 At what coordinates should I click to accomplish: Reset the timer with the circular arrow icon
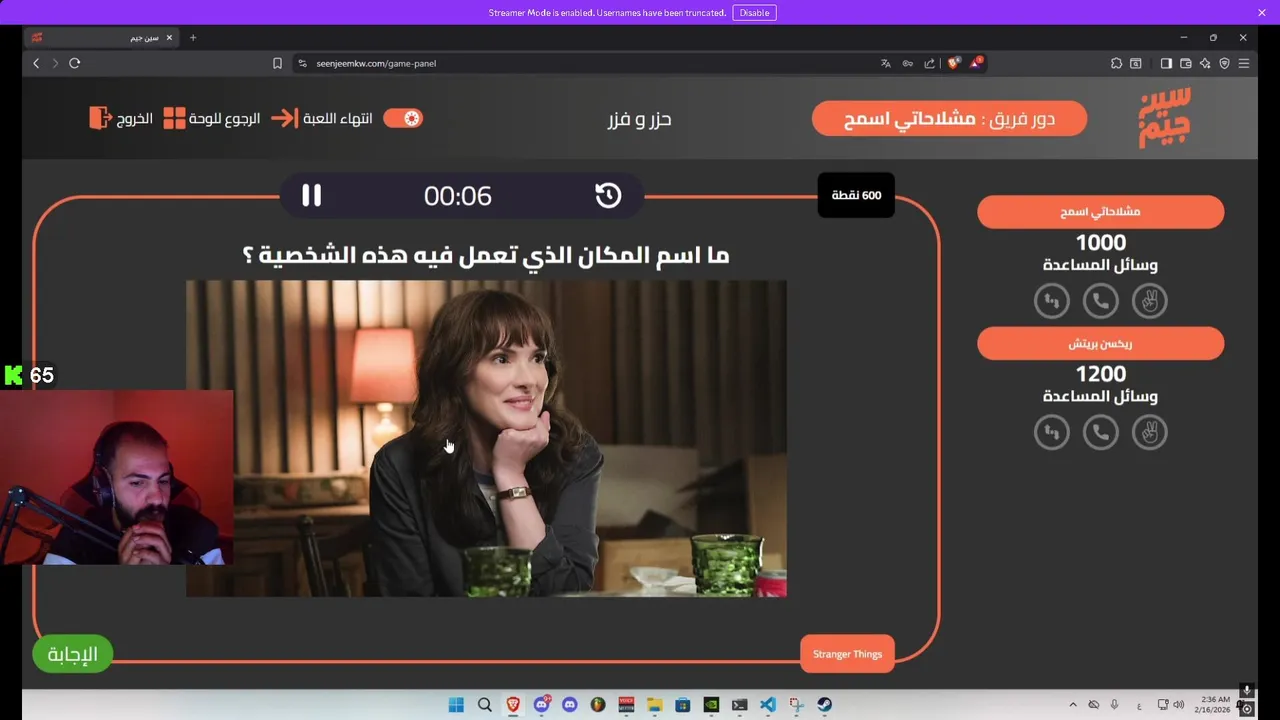608,195
